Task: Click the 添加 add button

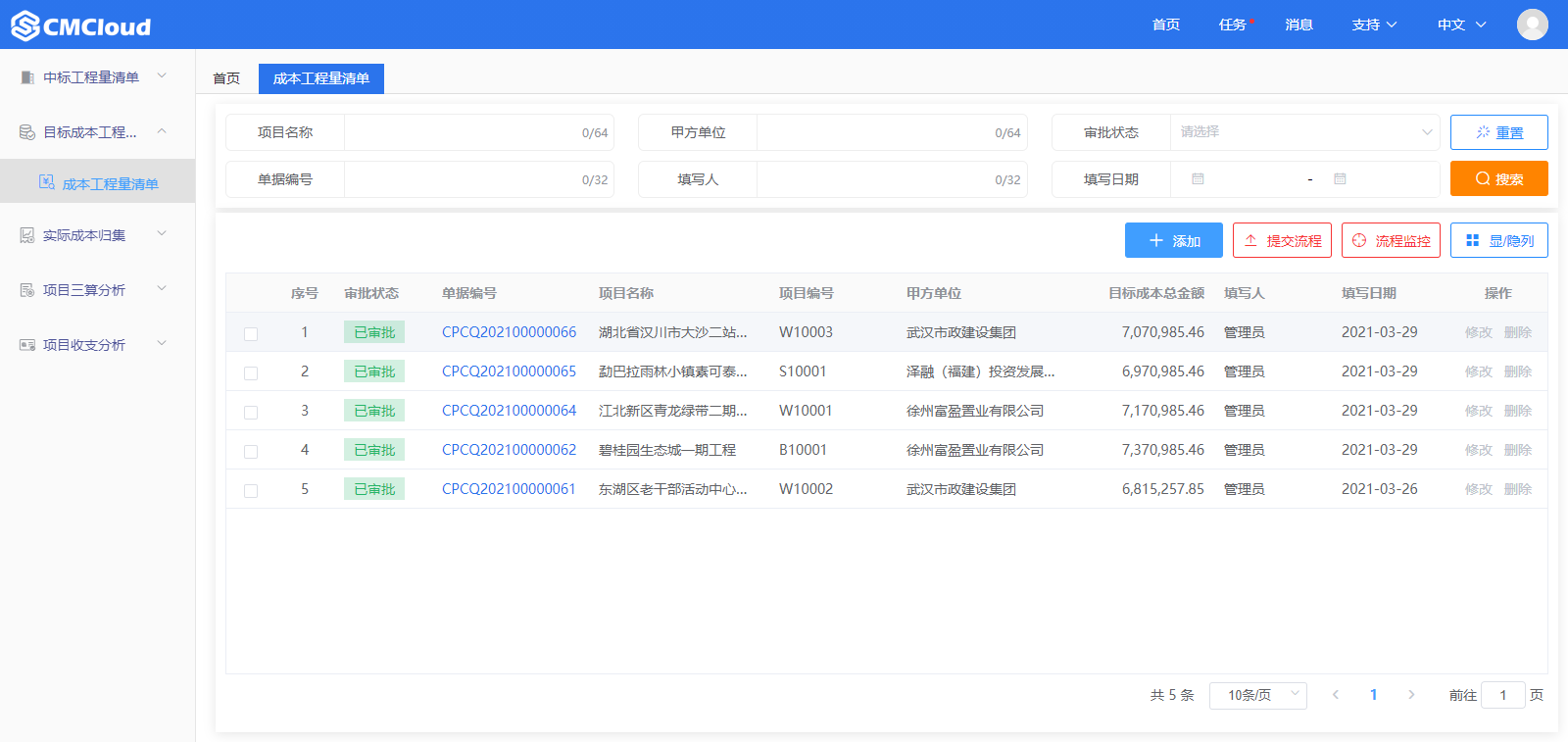Action: (1174, 240)
